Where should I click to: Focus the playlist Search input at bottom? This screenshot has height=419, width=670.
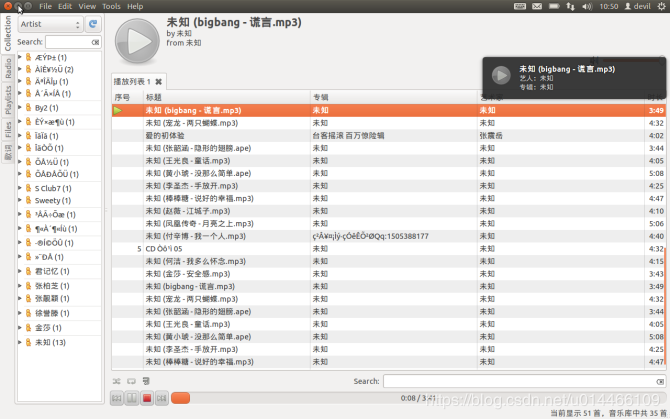524,381
